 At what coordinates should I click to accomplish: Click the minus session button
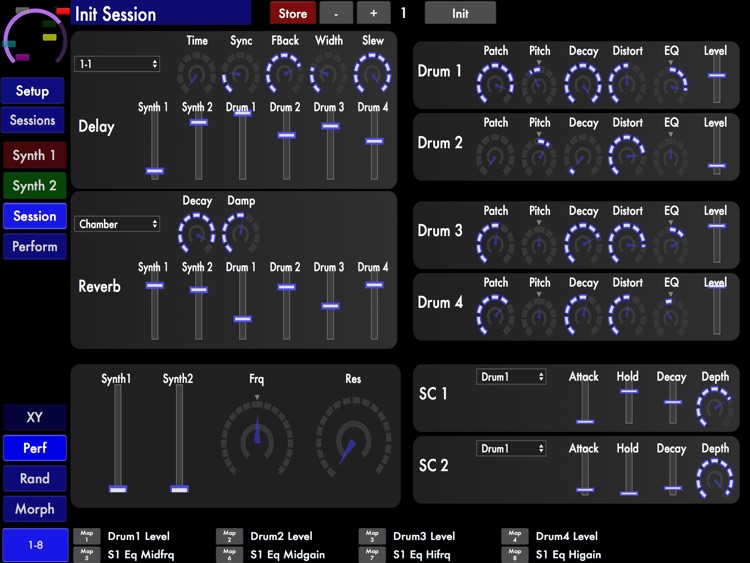point(336,13)
